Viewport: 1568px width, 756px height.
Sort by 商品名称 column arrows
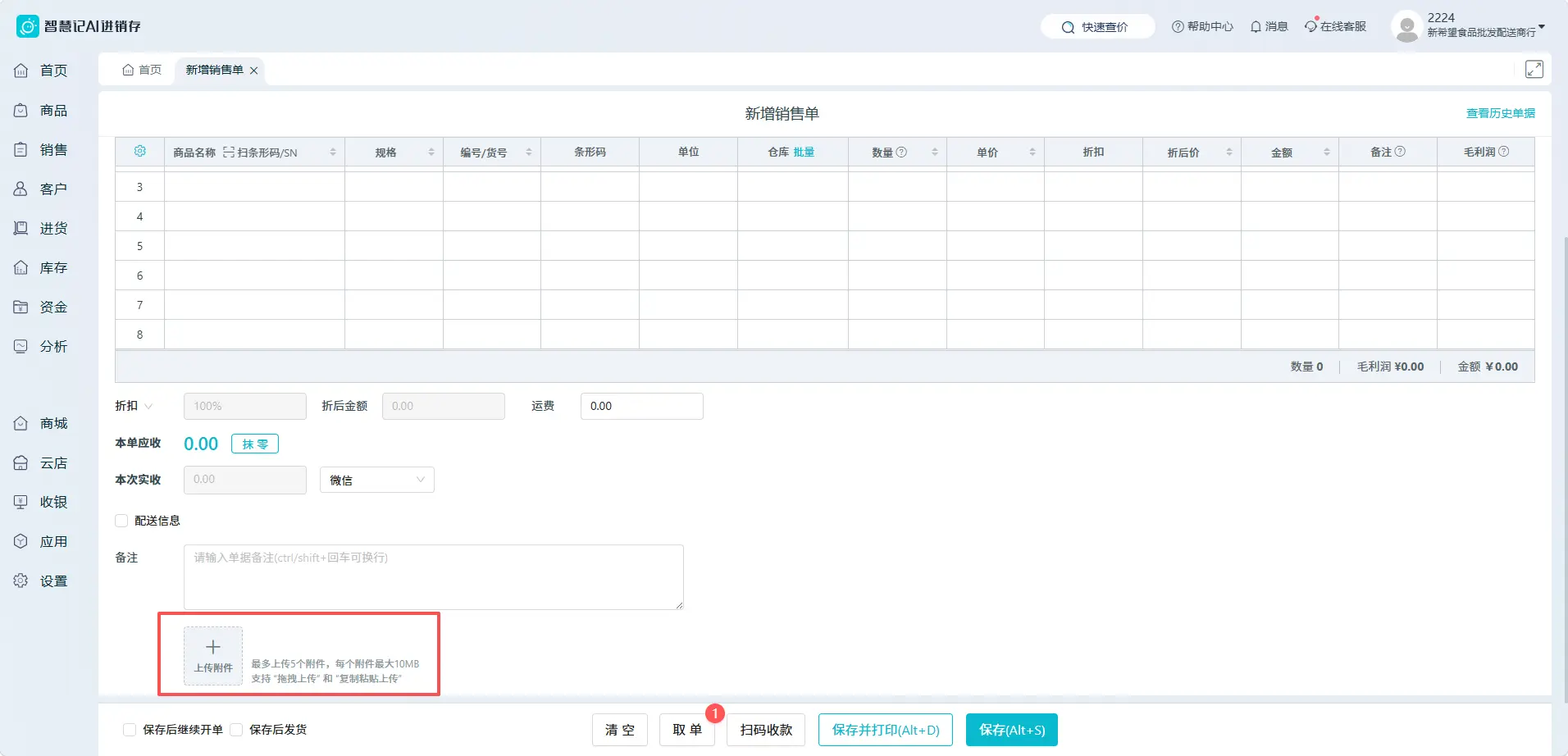coord(333,153)
